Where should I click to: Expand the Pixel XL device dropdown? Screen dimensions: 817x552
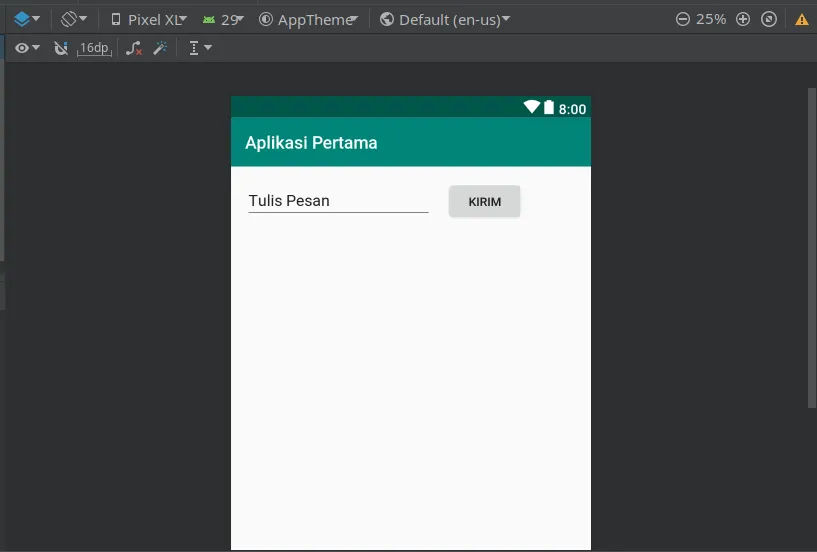148,20
